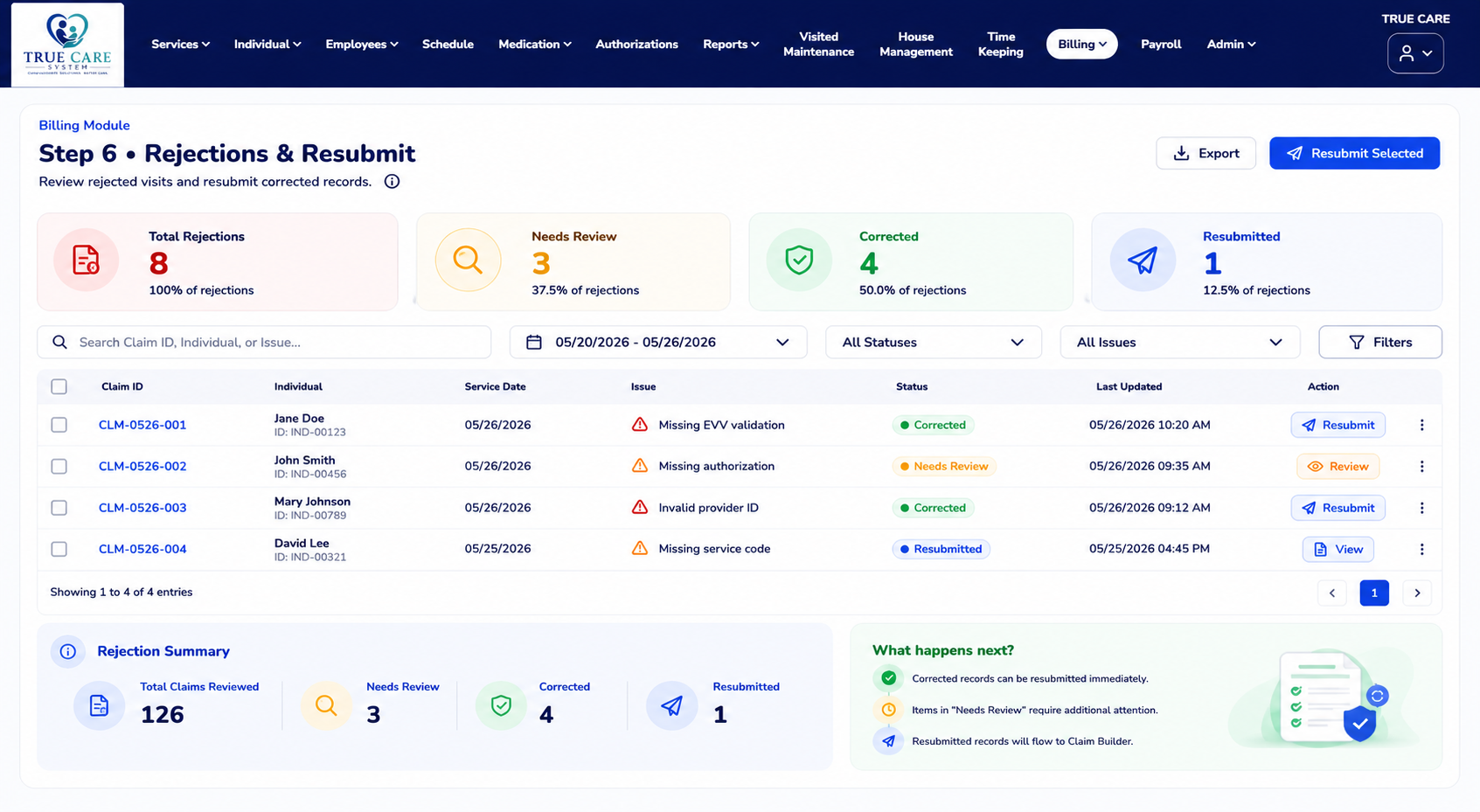Click the search claims input field
The image size is (1480, 812).
[264, 343]
